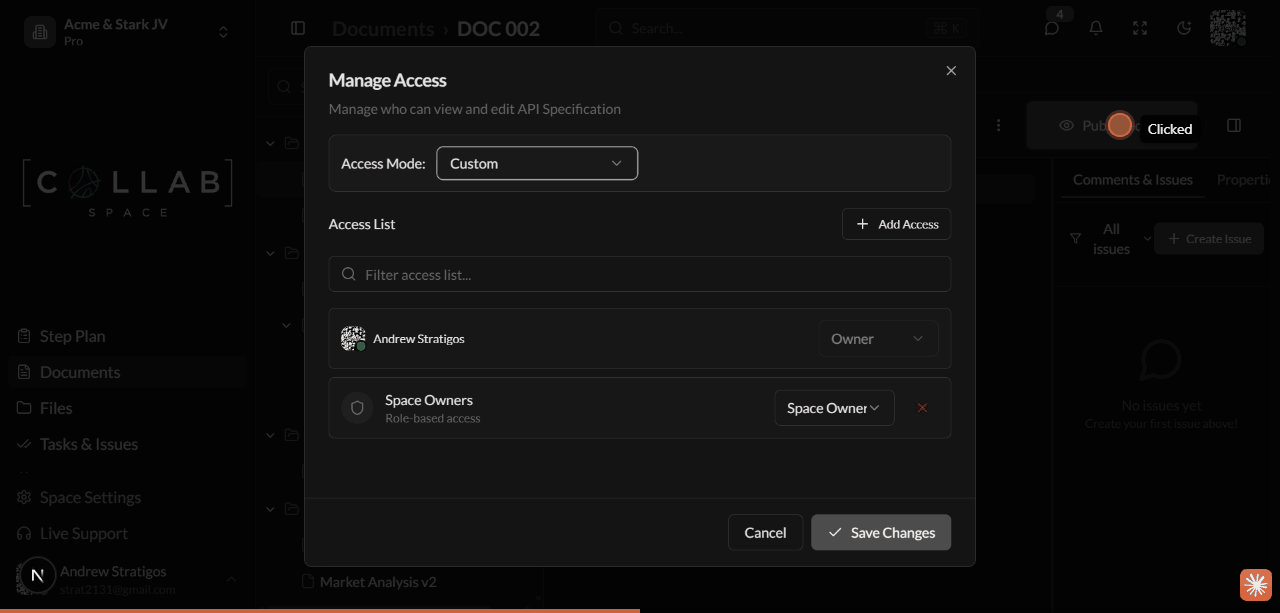The width and height of the screenshot is (1280, 613).
Task: Click Save Changes
Action: 881,532
